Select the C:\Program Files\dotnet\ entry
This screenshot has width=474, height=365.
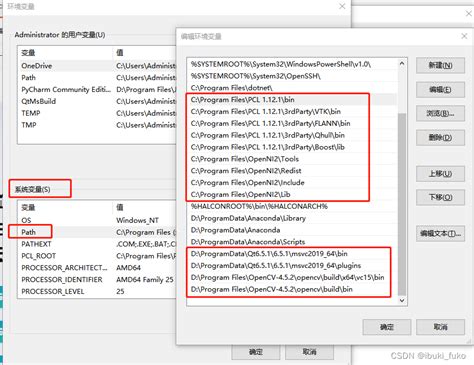pos(292,88)
